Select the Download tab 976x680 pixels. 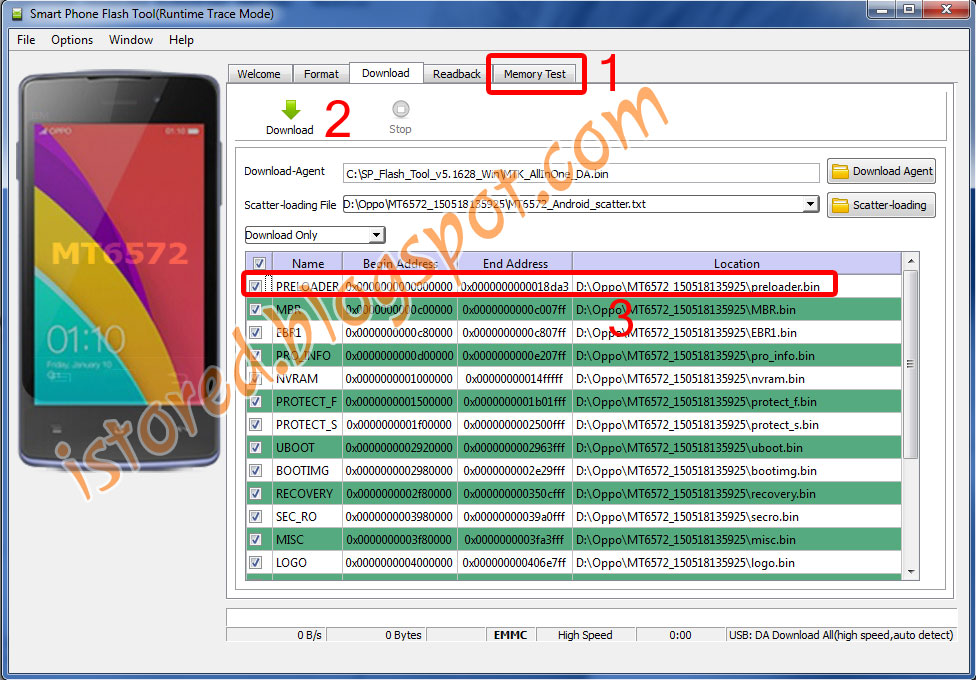pyautogui.click(x=386, y=73)
